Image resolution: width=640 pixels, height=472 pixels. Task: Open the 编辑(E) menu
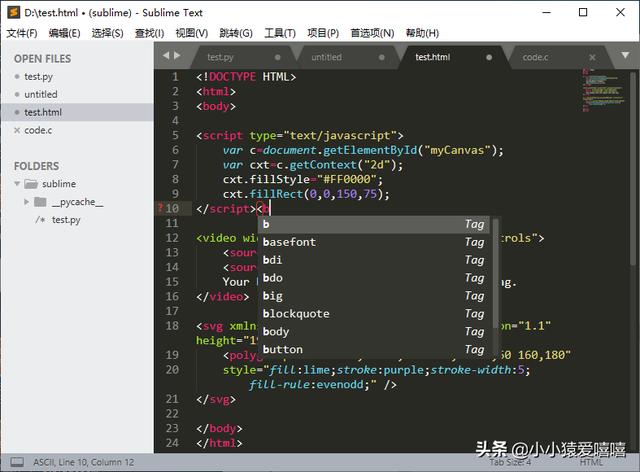pos(64,33)
